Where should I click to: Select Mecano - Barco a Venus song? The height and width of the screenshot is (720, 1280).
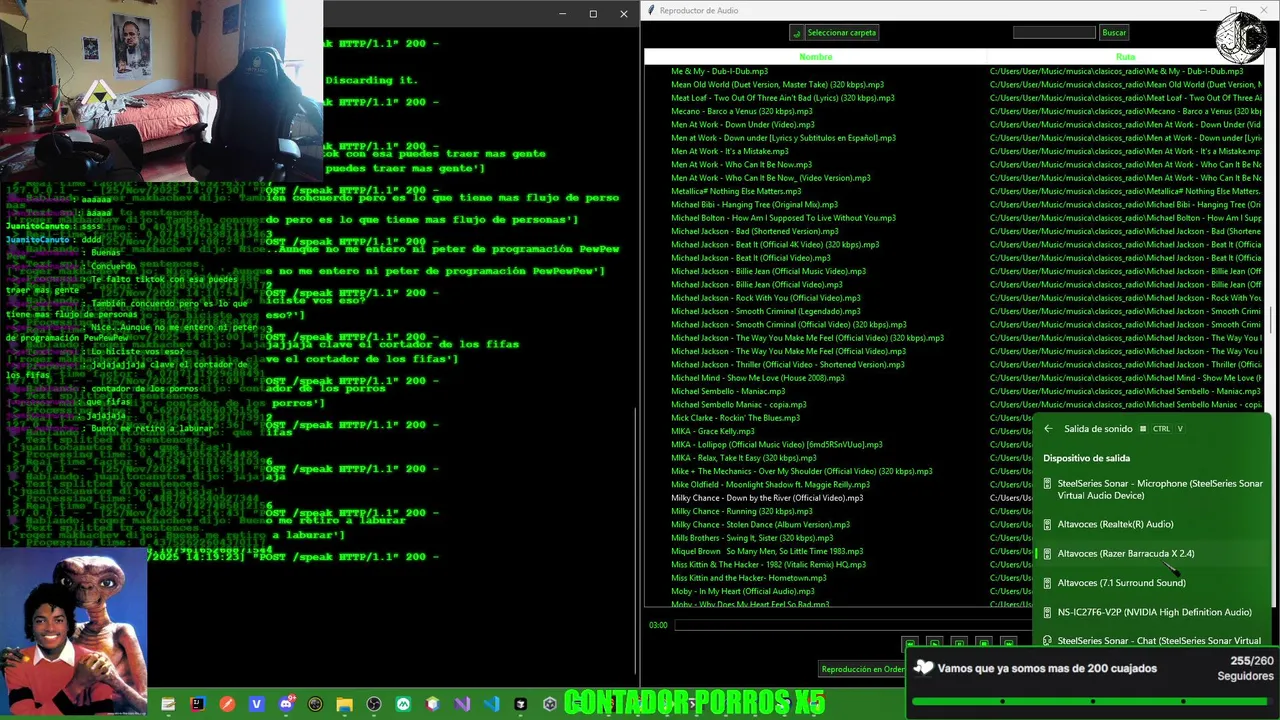[742, 111]
